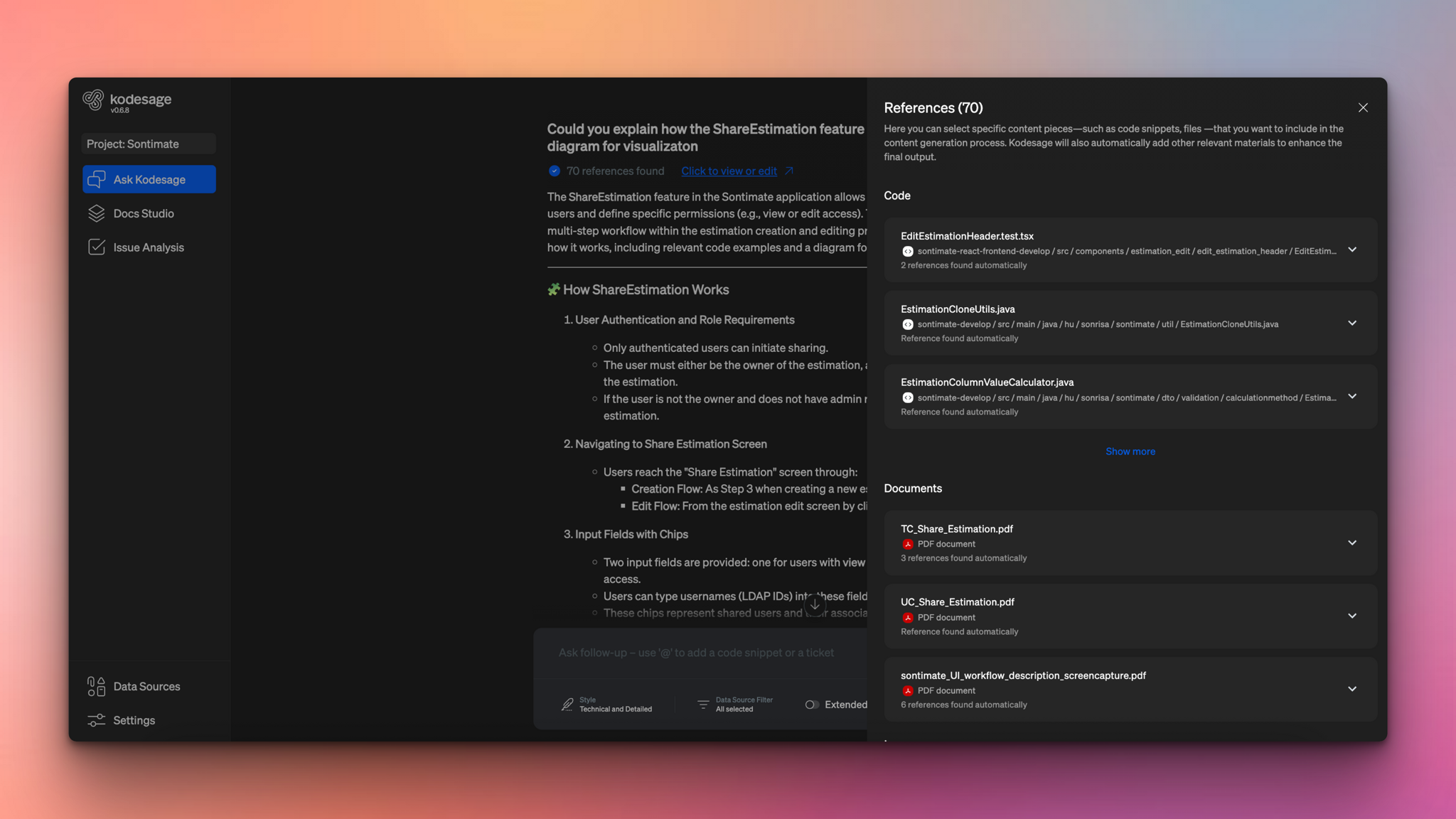Click the PDF icon next to TC_Share_Estimation.pdf

click(908, 544)
